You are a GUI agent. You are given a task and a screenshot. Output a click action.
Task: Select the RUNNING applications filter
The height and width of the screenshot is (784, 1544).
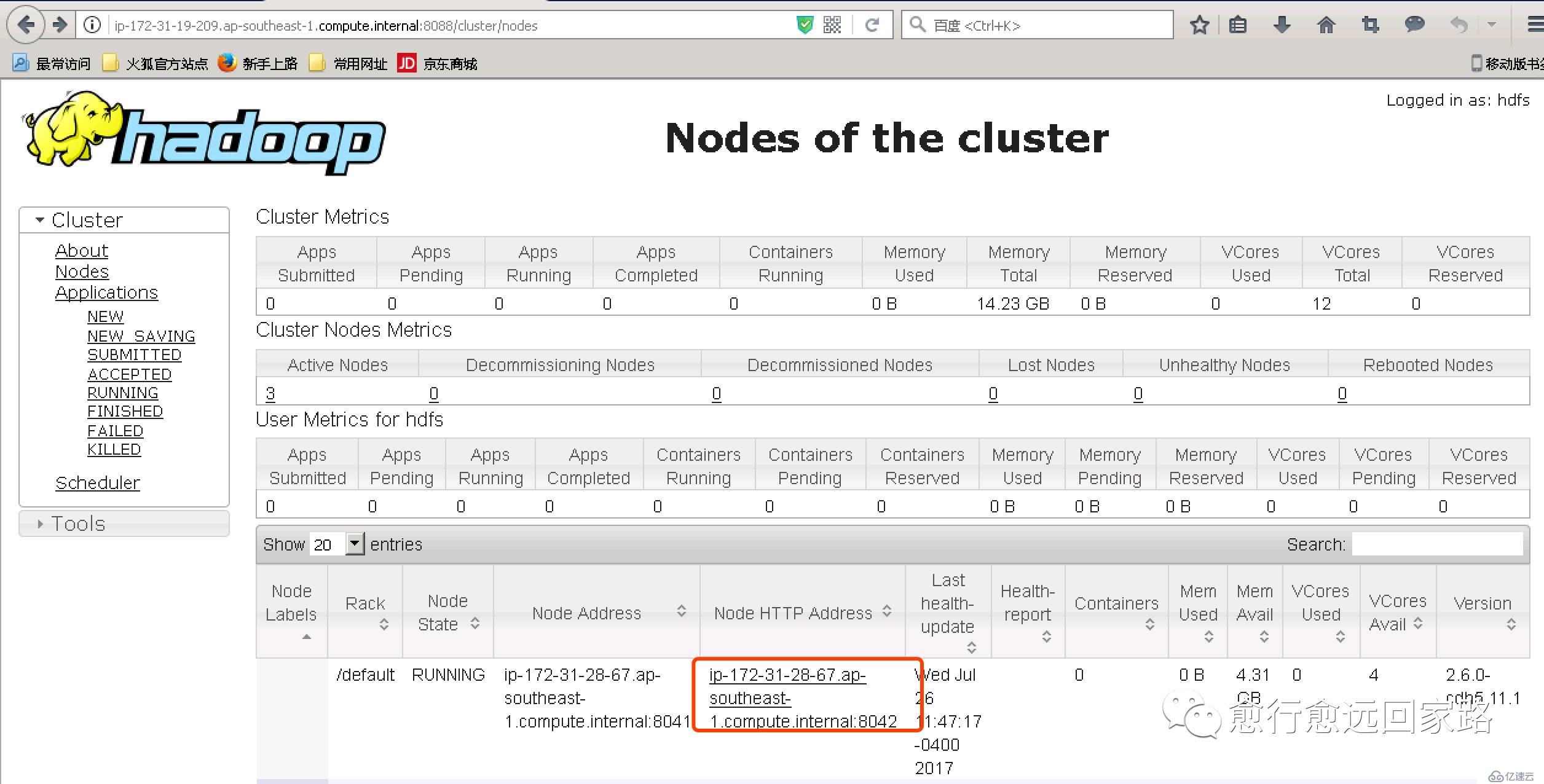(123, 393)
